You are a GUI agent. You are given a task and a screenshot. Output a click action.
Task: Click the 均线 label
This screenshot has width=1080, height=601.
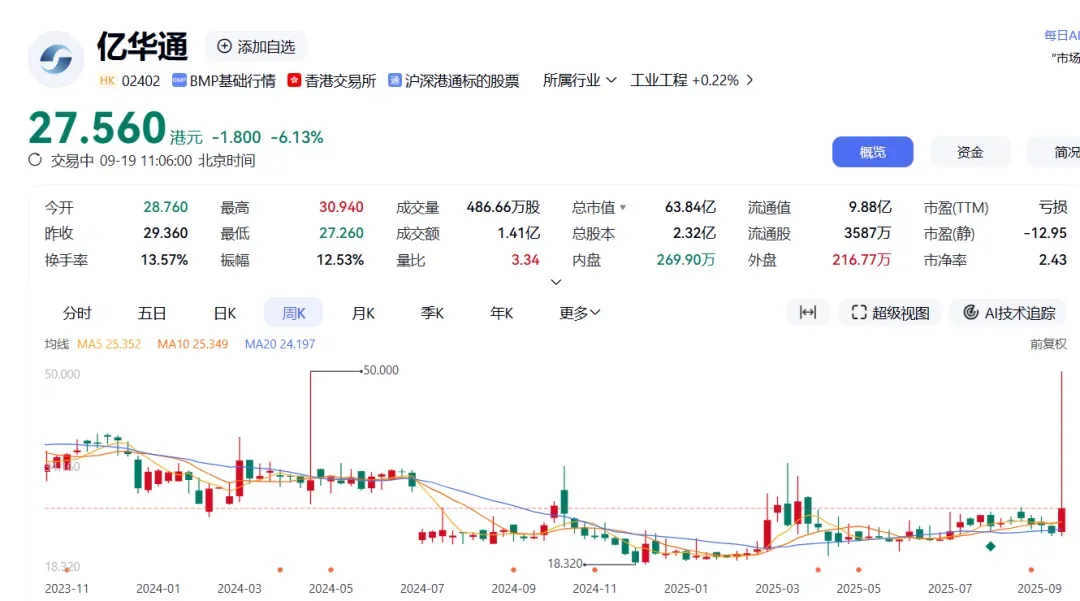[x=56, y=344]
